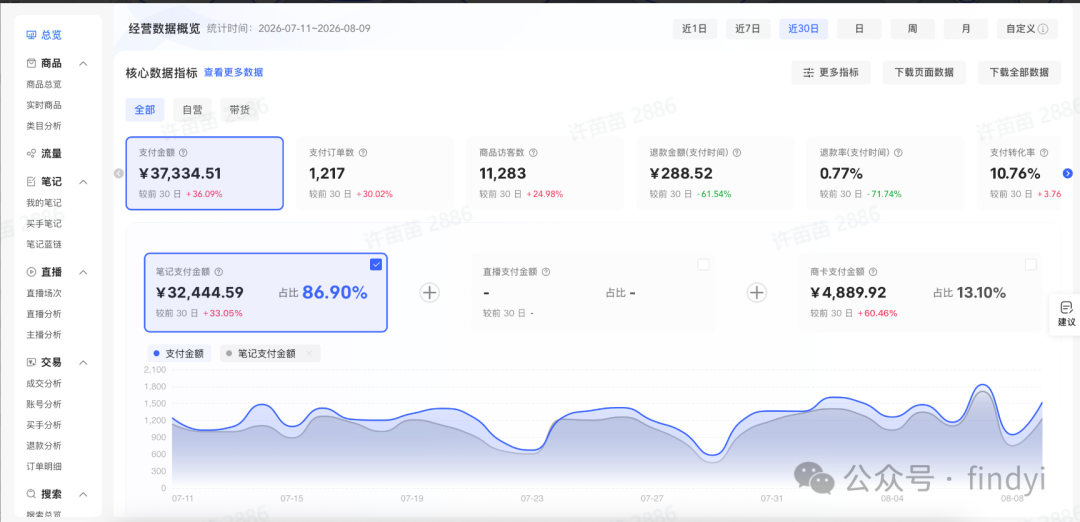Open 订单明细 in the sidebar
Image resolution: width=1080 pixels, height=522 pixels.
coord(44,466)
